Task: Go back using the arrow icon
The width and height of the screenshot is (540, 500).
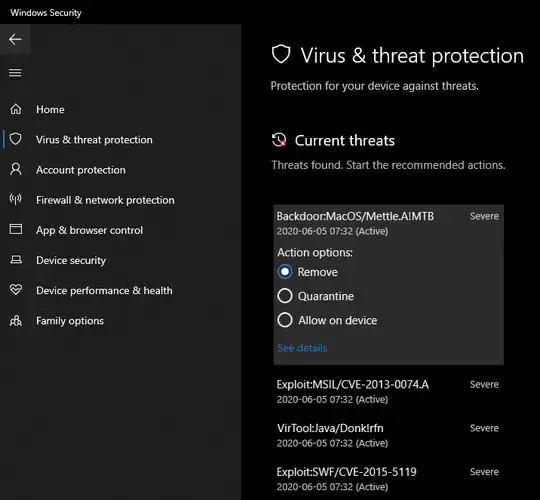Action: coord(15,39)
